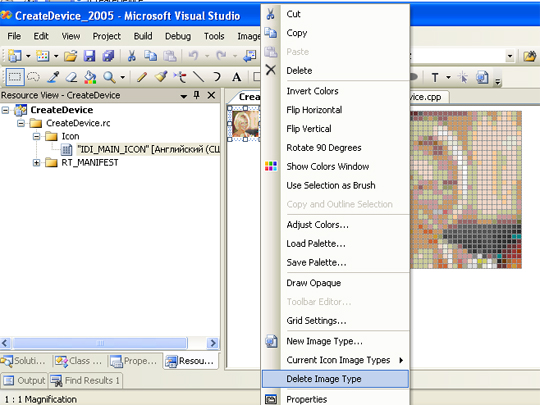Viewport: 540px width, 405px height.
Task: Collapse the CreateDevice.rc tree node
Action: tap(21, 123)
